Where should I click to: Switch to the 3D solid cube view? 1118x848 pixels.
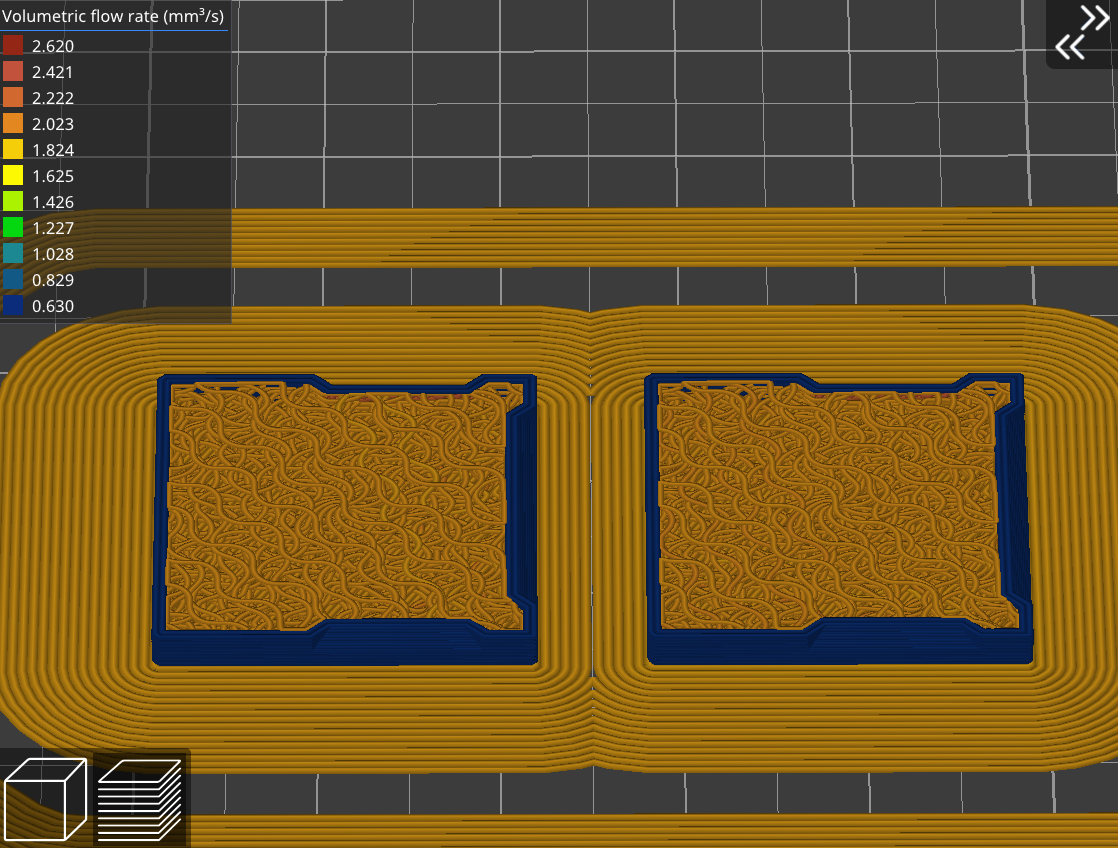pos(46,799)
